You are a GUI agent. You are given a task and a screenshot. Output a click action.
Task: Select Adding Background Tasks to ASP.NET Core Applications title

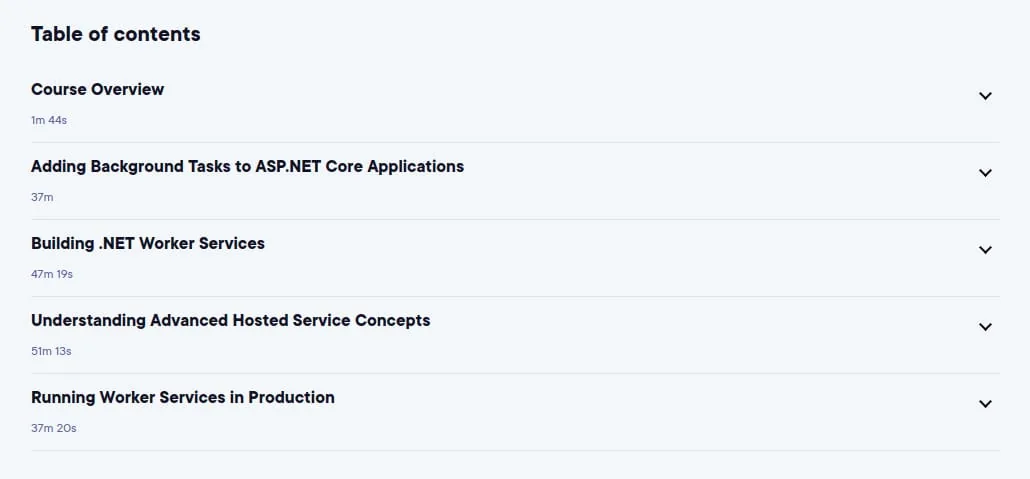click(248, 166)
